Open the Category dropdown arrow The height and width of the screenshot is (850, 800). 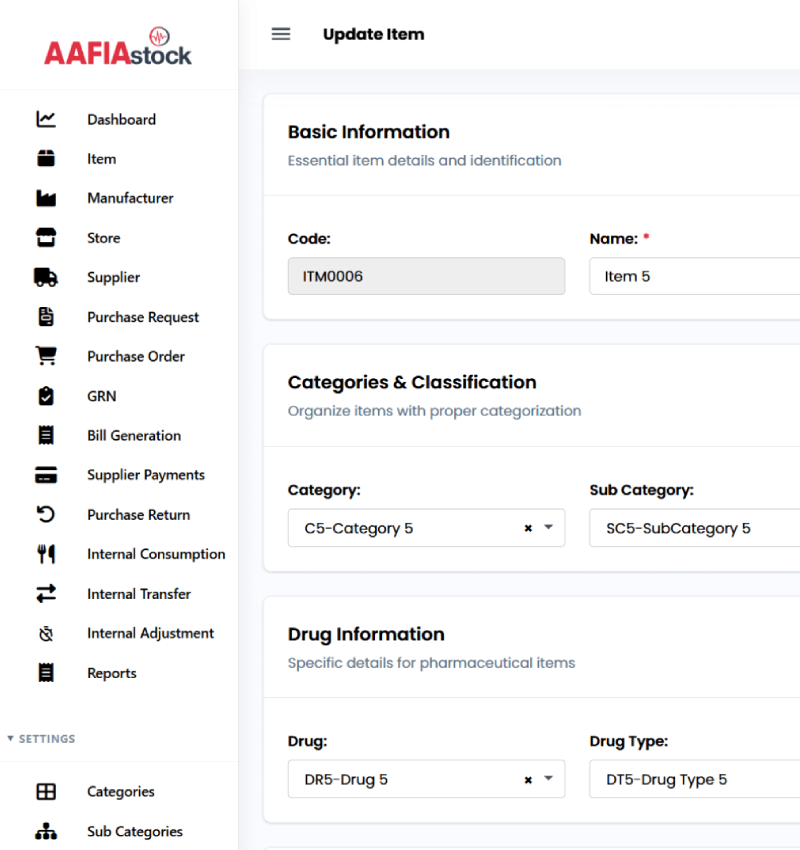click(x=548, y=528)
